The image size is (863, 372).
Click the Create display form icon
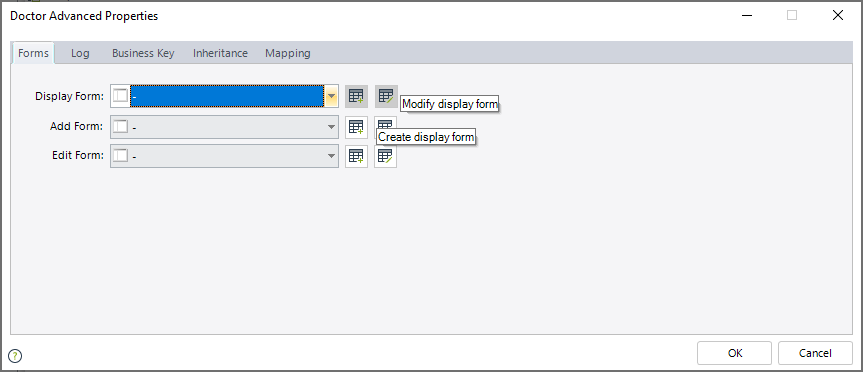pyautogui.click(x=356, y=96)
